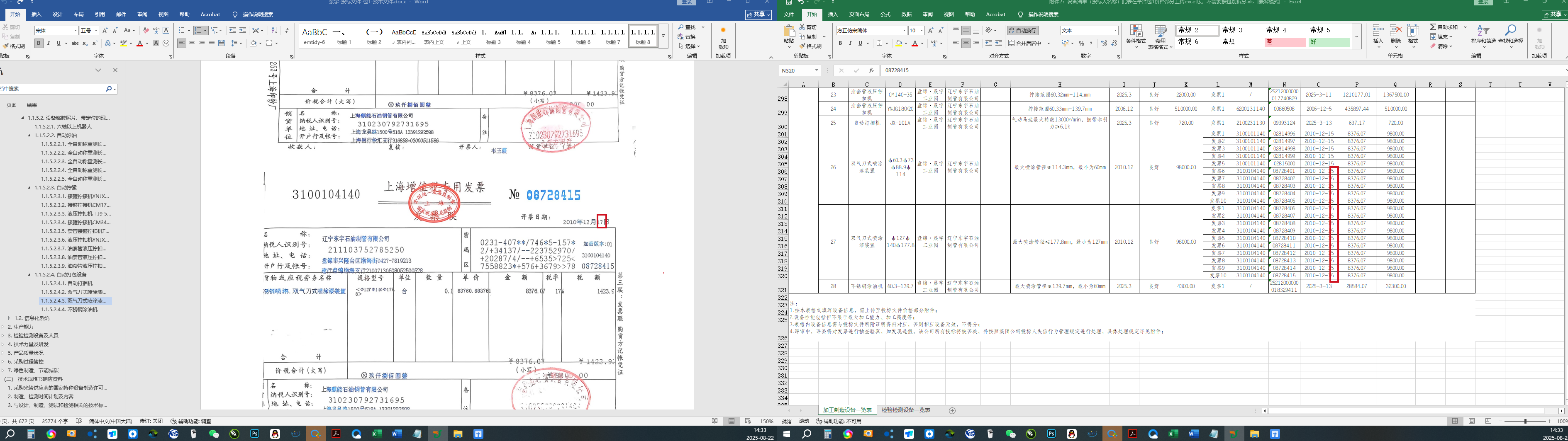The image size is (1568, 441).
Task: Open the 引用 tab in Word
Action: (100, 15)
